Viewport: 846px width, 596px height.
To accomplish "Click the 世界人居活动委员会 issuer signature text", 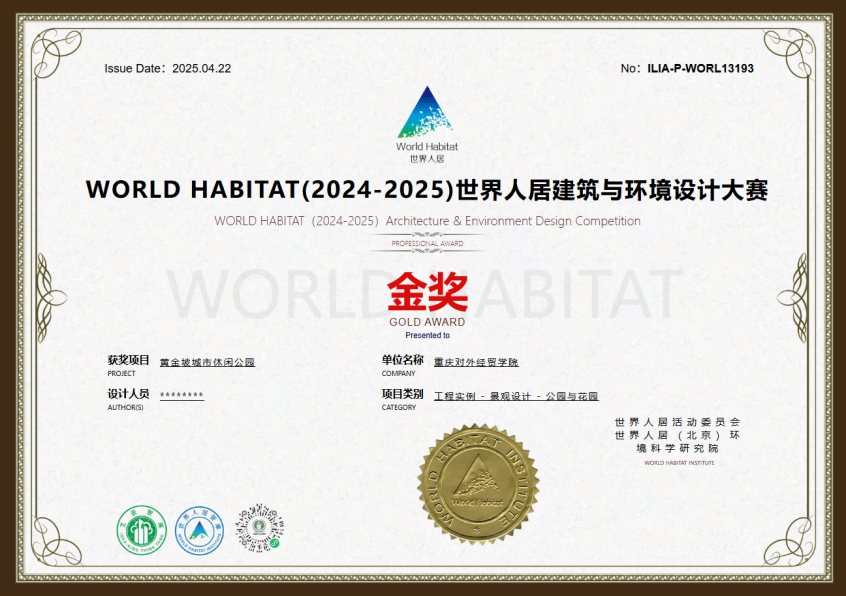I will pos(678,422).
